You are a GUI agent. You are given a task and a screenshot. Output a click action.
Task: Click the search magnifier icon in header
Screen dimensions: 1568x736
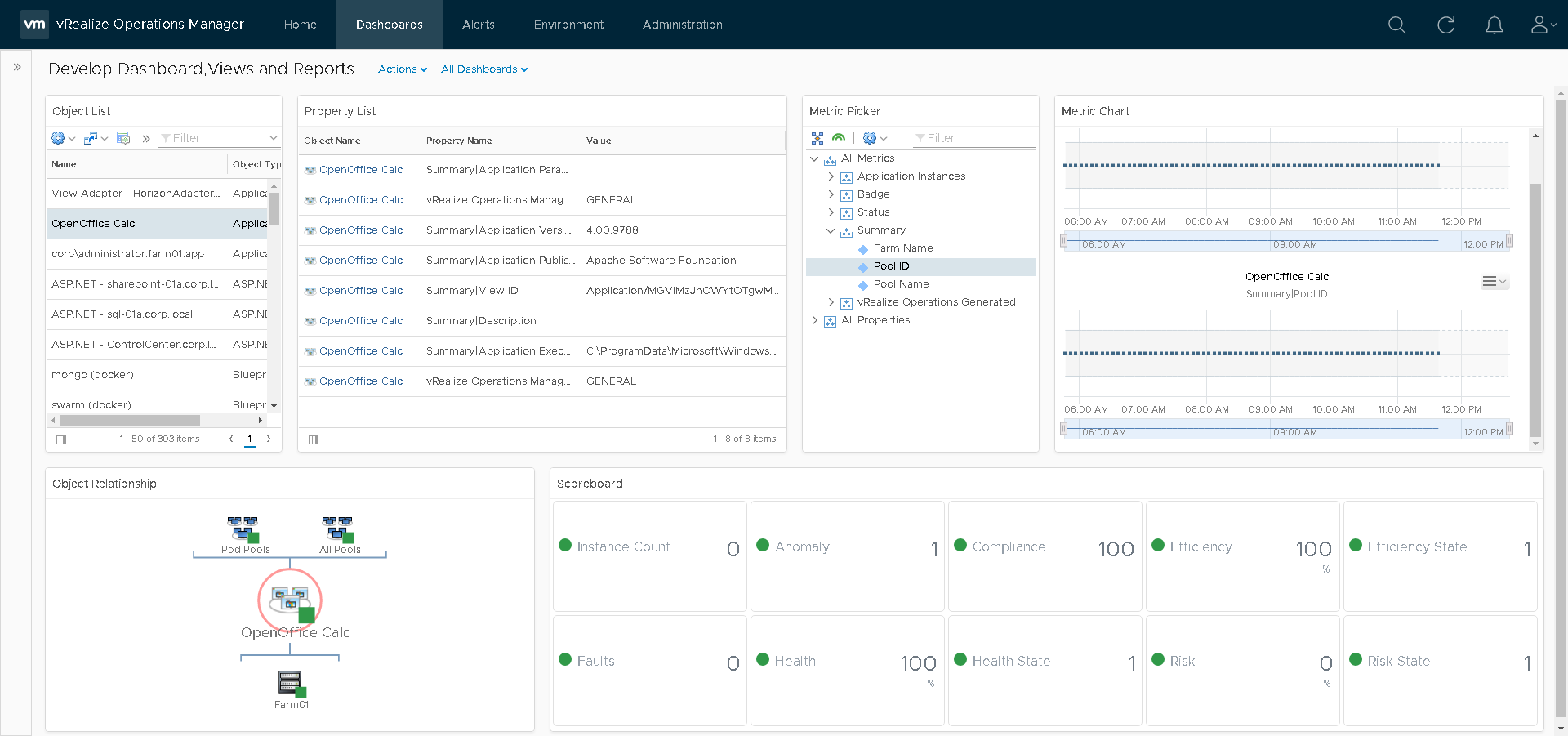(1396, 25)
